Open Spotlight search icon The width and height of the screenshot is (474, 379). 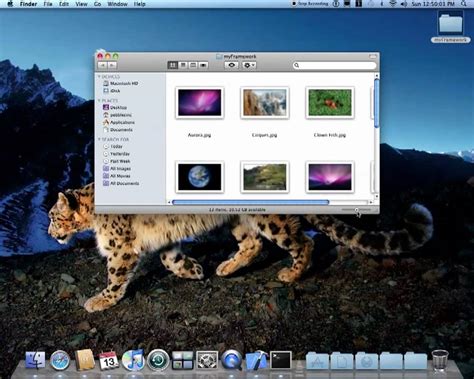[x=464, y=4]
